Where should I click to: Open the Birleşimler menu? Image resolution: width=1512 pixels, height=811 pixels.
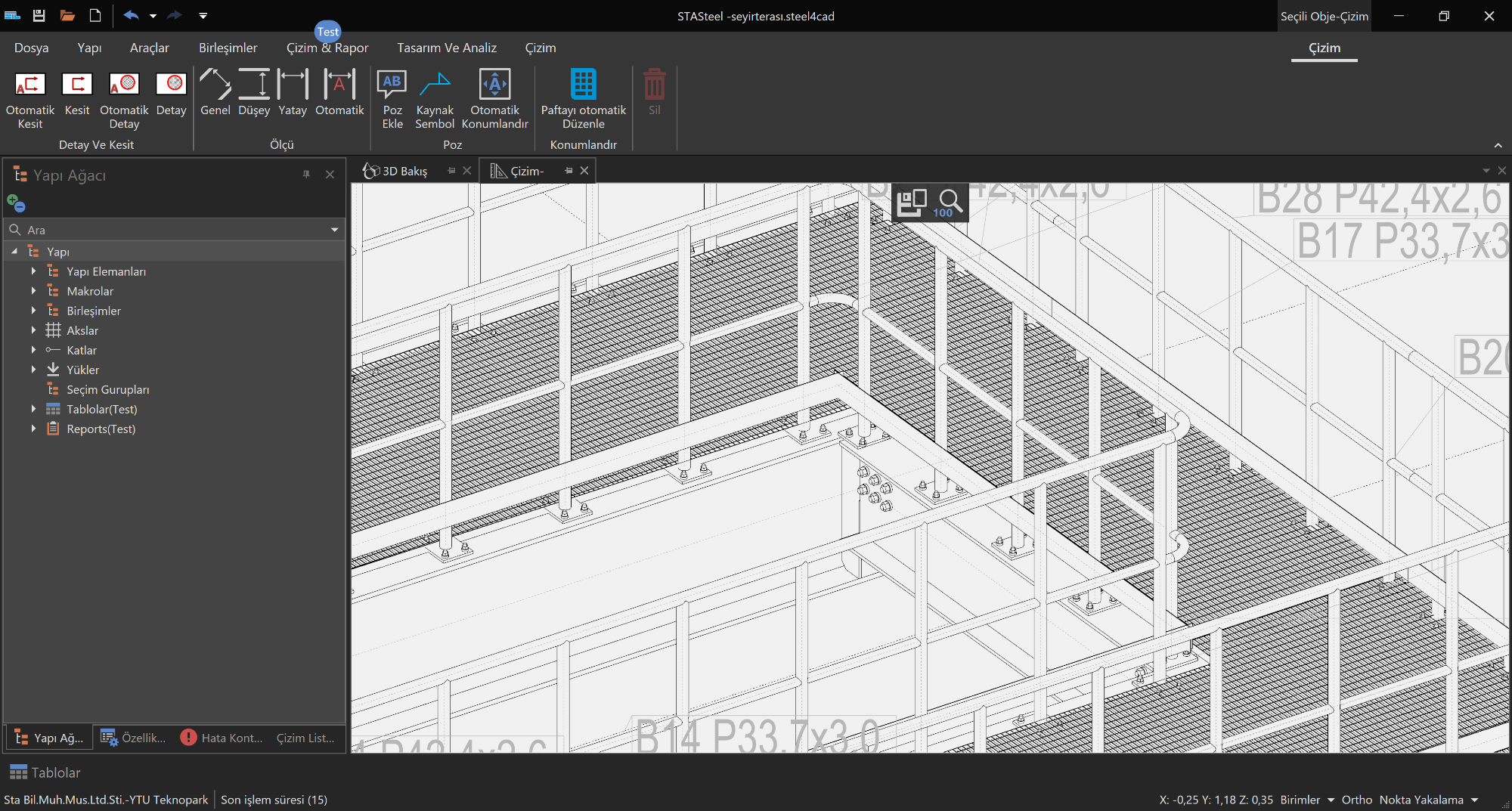pos(228,48)
